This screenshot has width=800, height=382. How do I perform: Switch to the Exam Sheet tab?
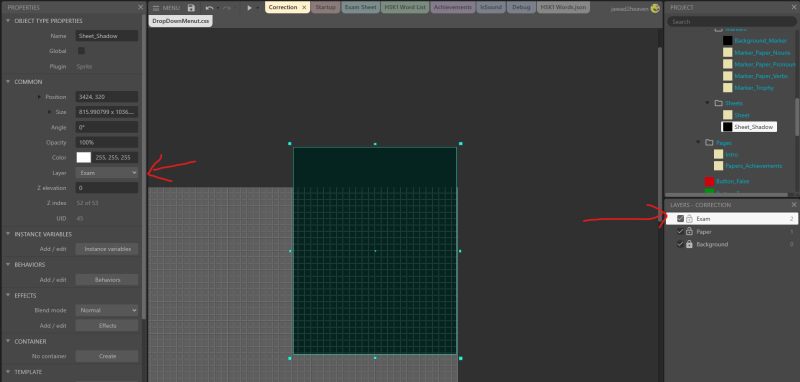361,8
